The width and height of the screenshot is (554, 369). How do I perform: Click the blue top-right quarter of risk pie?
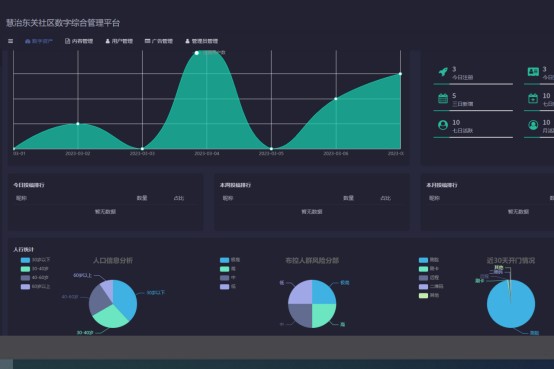[323, 293]
